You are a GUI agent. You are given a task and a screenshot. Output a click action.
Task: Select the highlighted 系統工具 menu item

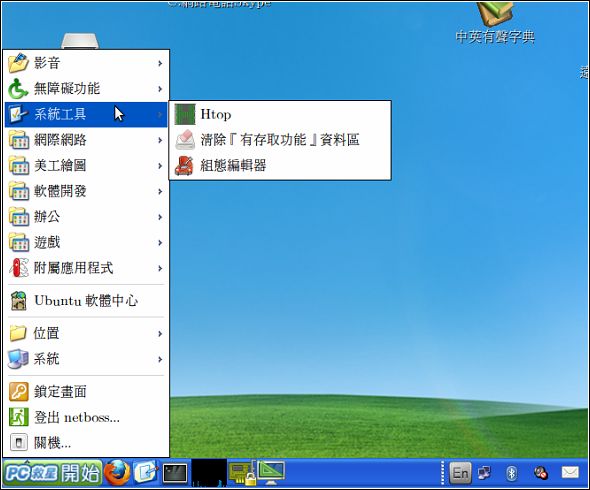pyautogui.click(x=86, y=114)
